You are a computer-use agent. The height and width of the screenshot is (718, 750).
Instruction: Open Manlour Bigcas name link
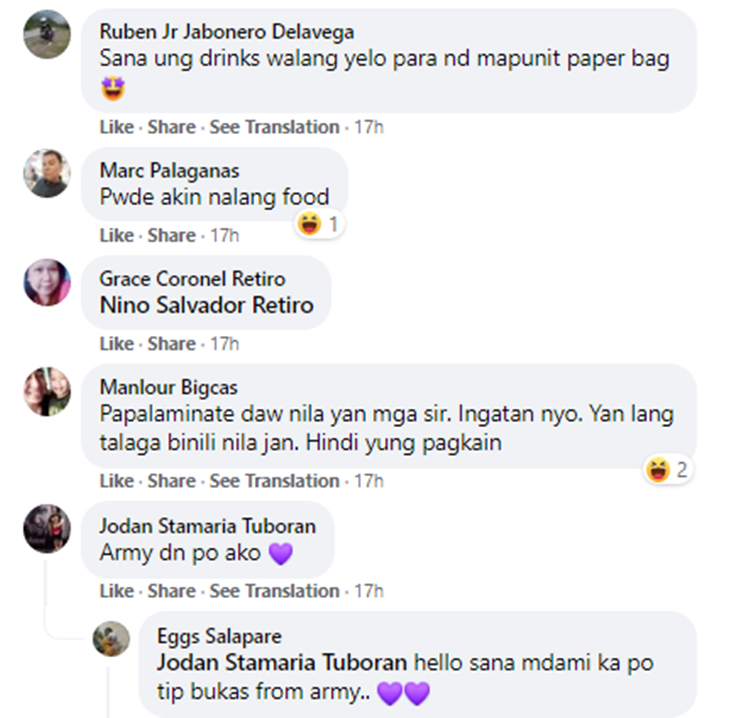pos(168,387)
